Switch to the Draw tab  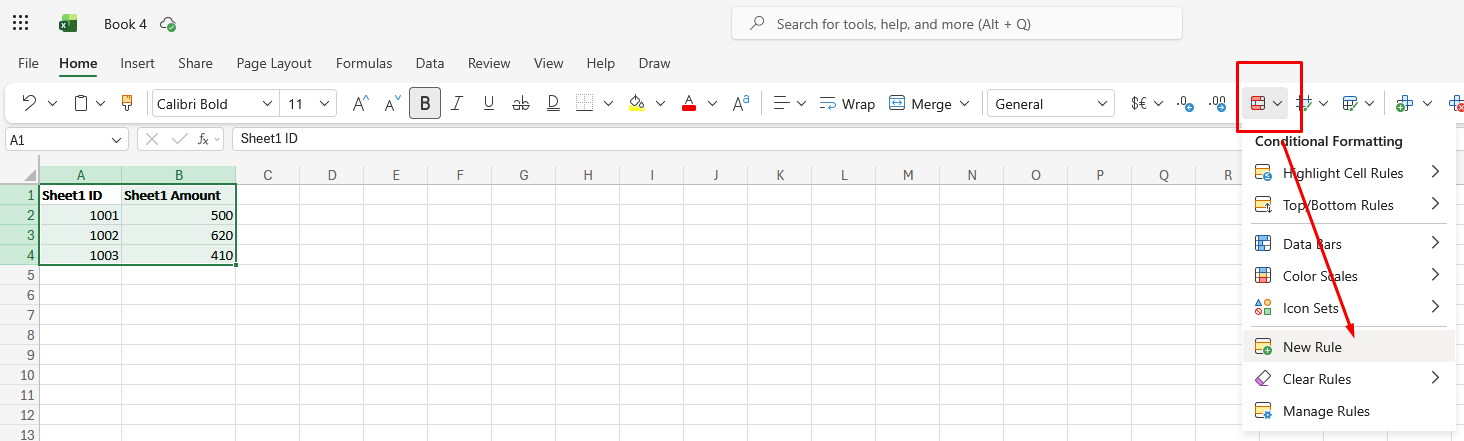point(654,63)
